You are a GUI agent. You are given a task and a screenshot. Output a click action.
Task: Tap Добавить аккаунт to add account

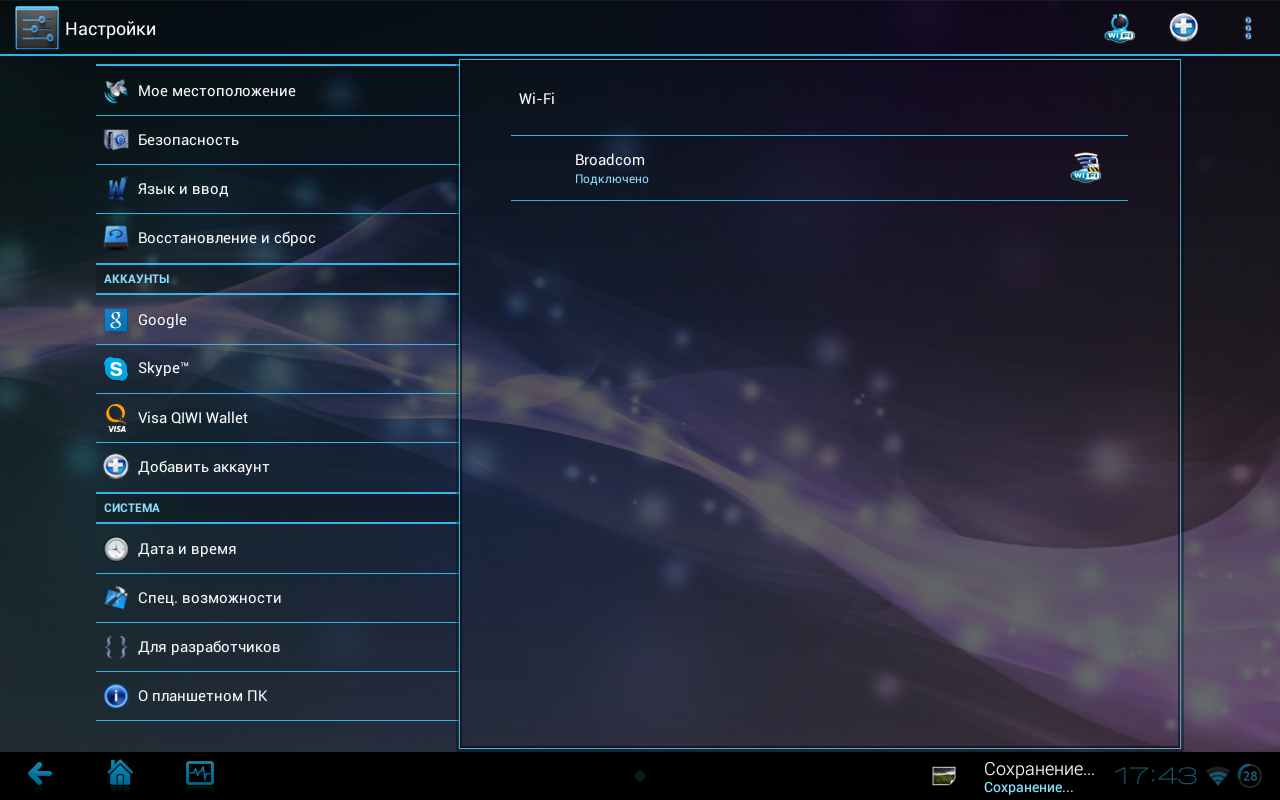(x=277, y=467)
